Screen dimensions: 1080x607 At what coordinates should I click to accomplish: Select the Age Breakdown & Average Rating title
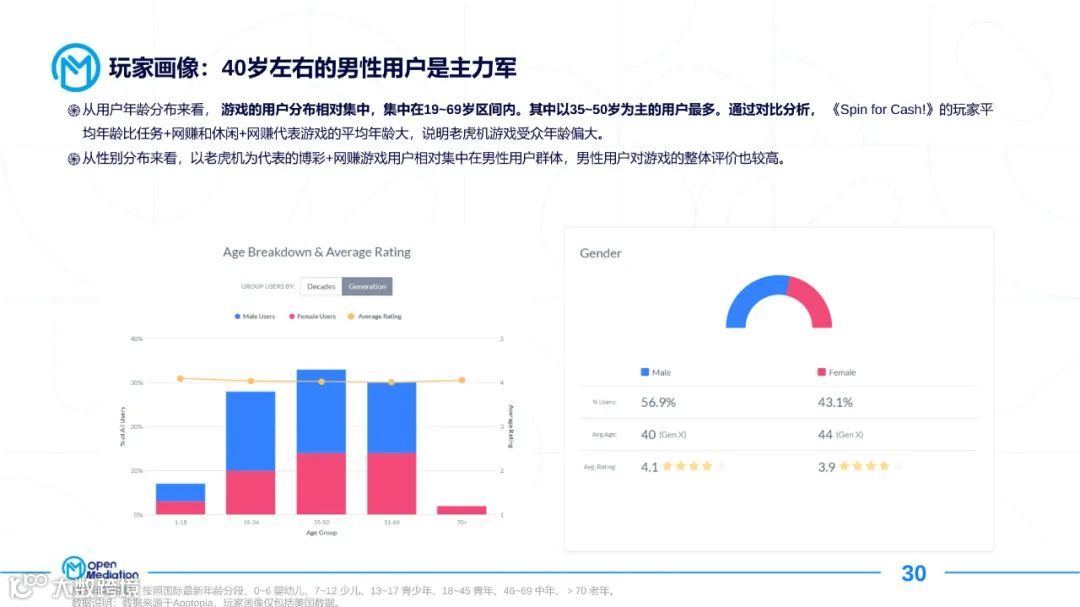(x=314, y=251)
